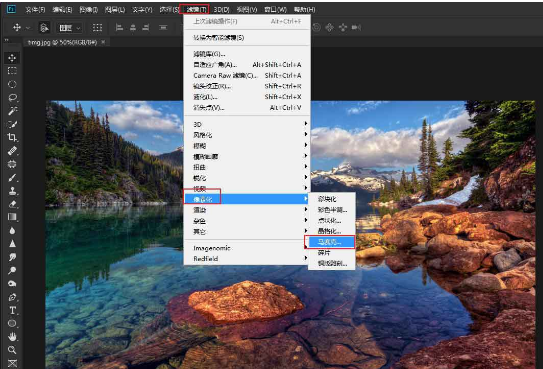The height and width of the screenshot is (369, 543).
Task: Open the 文件(F) menu
Action: (x=35, y=9)
